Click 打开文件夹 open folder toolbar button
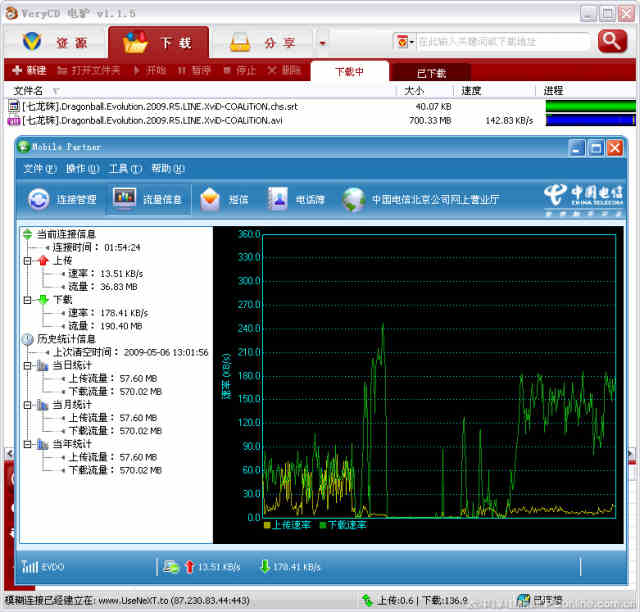 pos(89,71)
